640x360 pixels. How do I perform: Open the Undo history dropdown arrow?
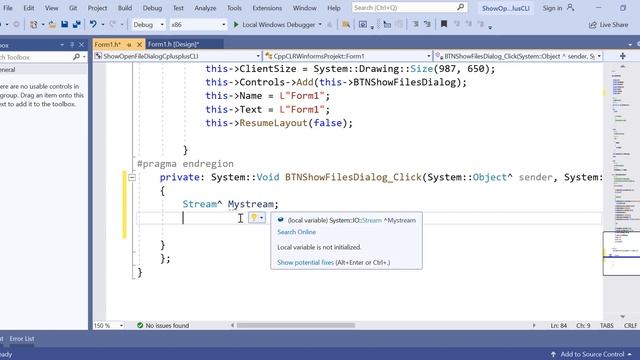pyautogui.click(x=102, y=24)
